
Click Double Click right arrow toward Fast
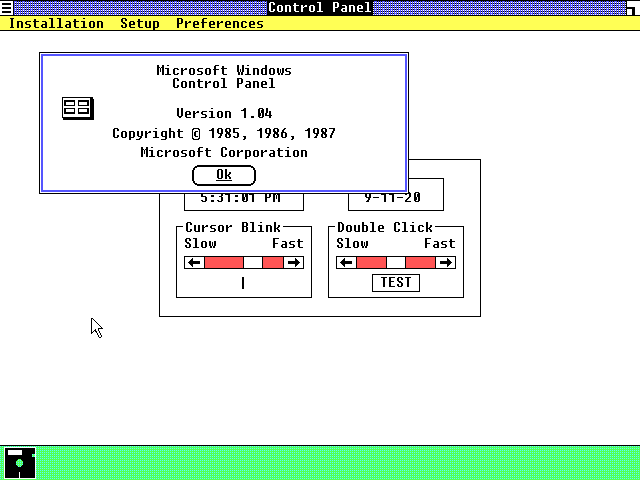point(445,262)
